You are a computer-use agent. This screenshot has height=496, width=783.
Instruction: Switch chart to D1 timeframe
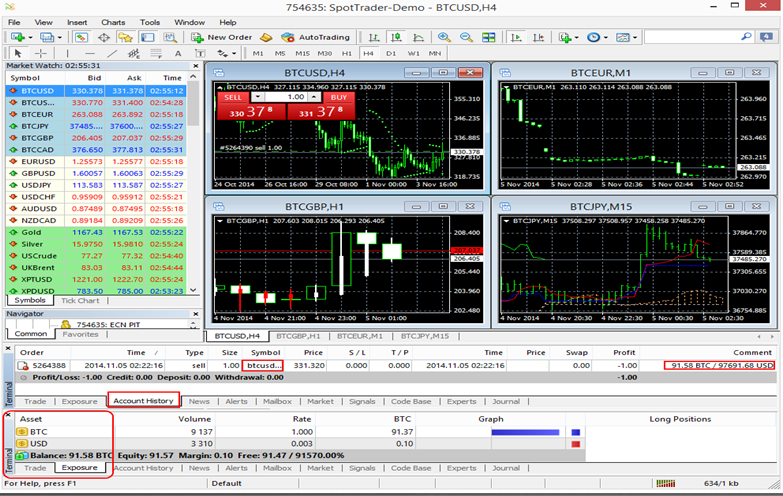coord(391,53)
